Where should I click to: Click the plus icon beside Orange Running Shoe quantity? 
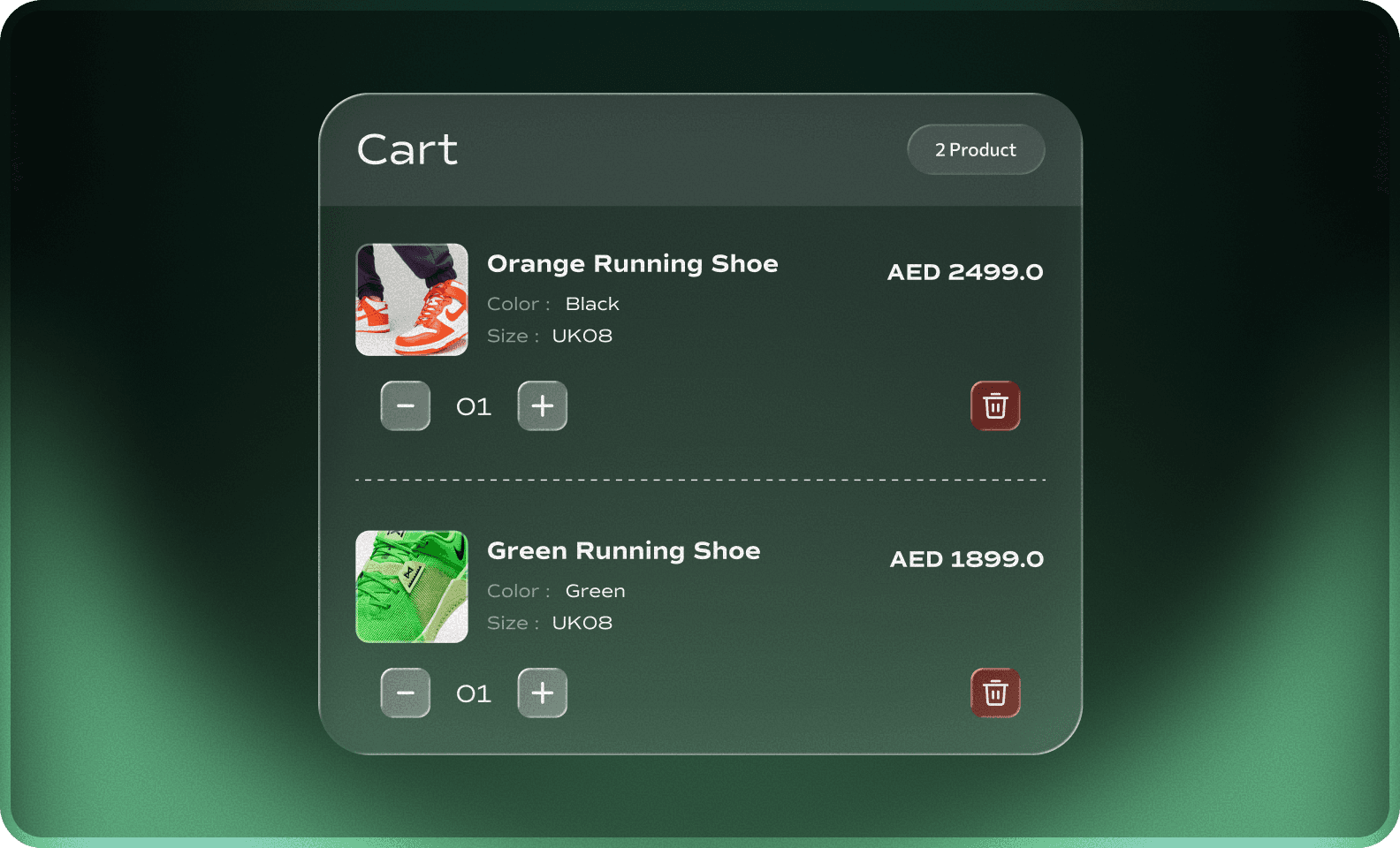click(x=542, y=405)
